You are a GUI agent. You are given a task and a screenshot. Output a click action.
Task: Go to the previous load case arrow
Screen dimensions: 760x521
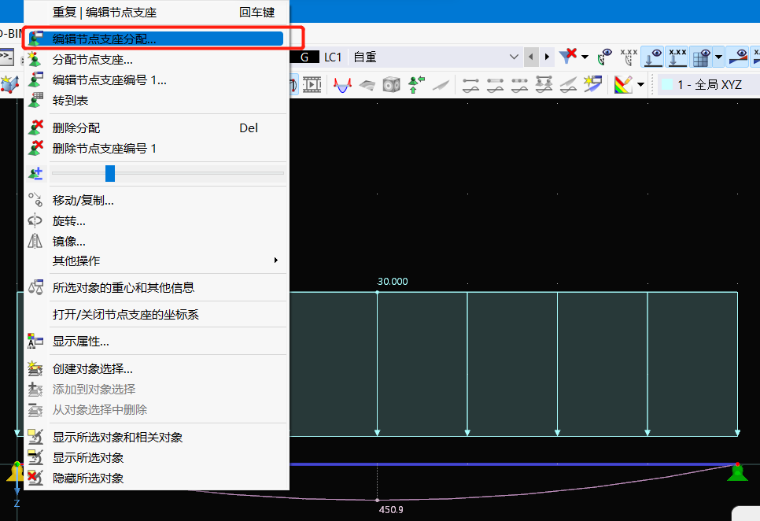tap(531, 57)
